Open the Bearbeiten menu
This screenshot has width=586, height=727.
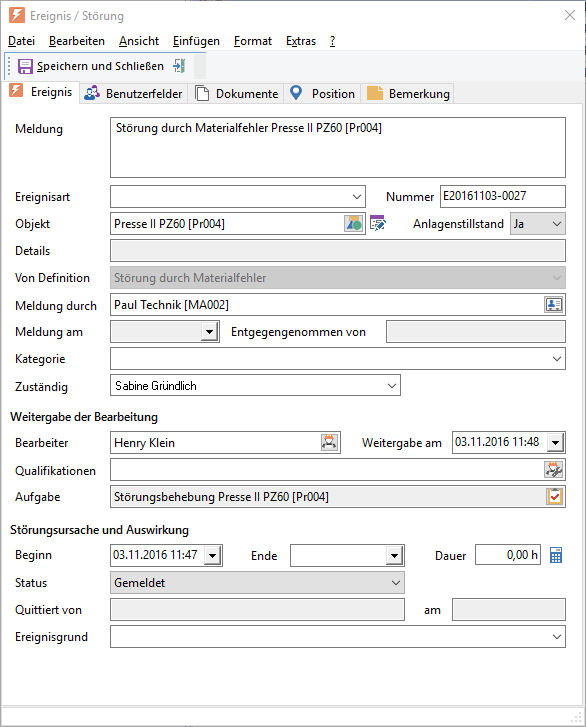tap(77, 41)
